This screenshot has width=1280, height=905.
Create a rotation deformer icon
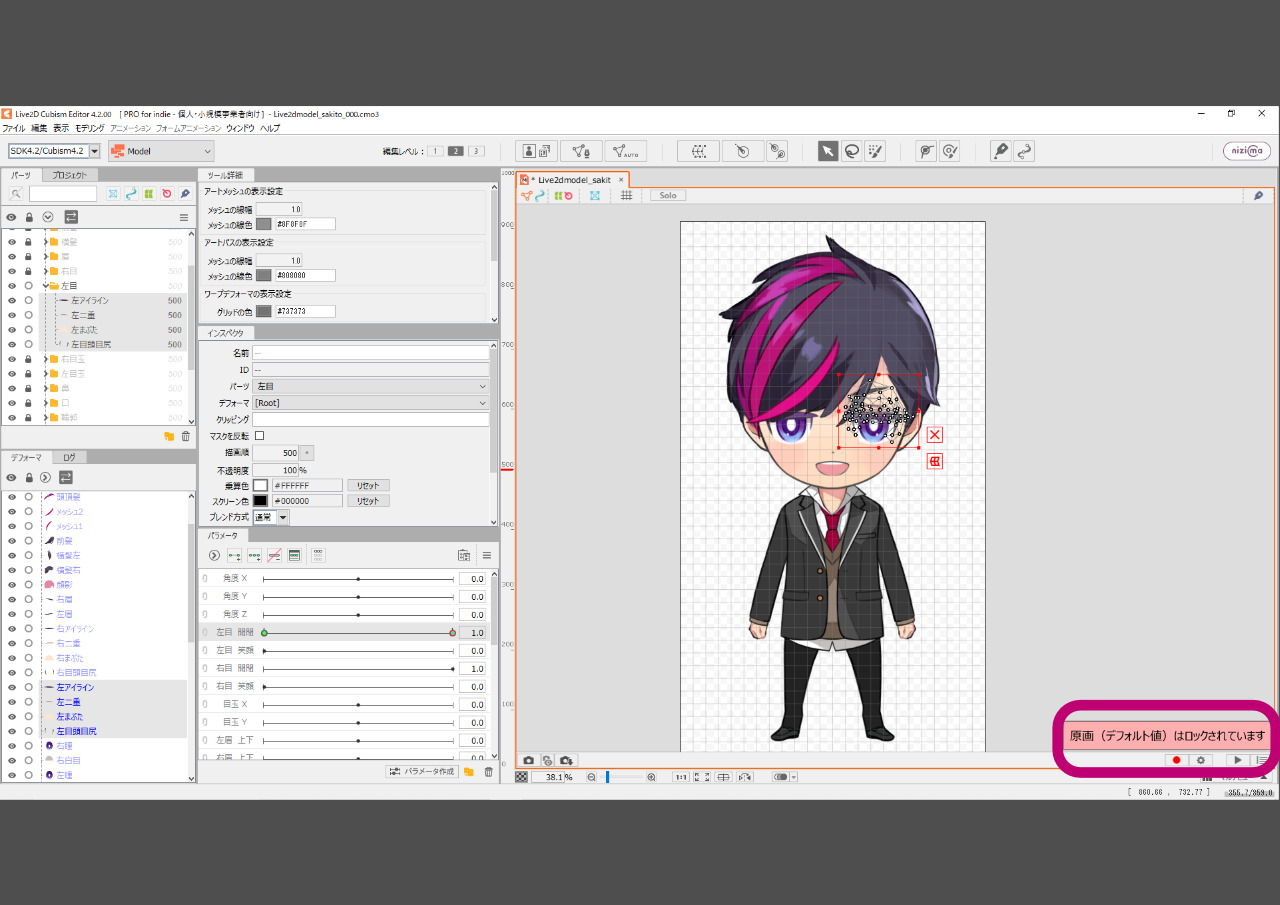point(742,151)
